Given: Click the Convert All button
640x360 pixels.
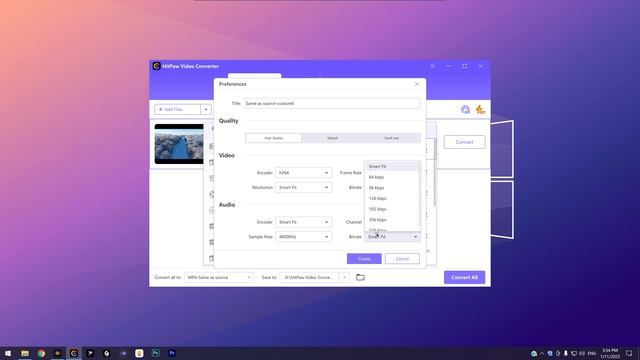Looking at the screenshot, I should click(464, 277).
